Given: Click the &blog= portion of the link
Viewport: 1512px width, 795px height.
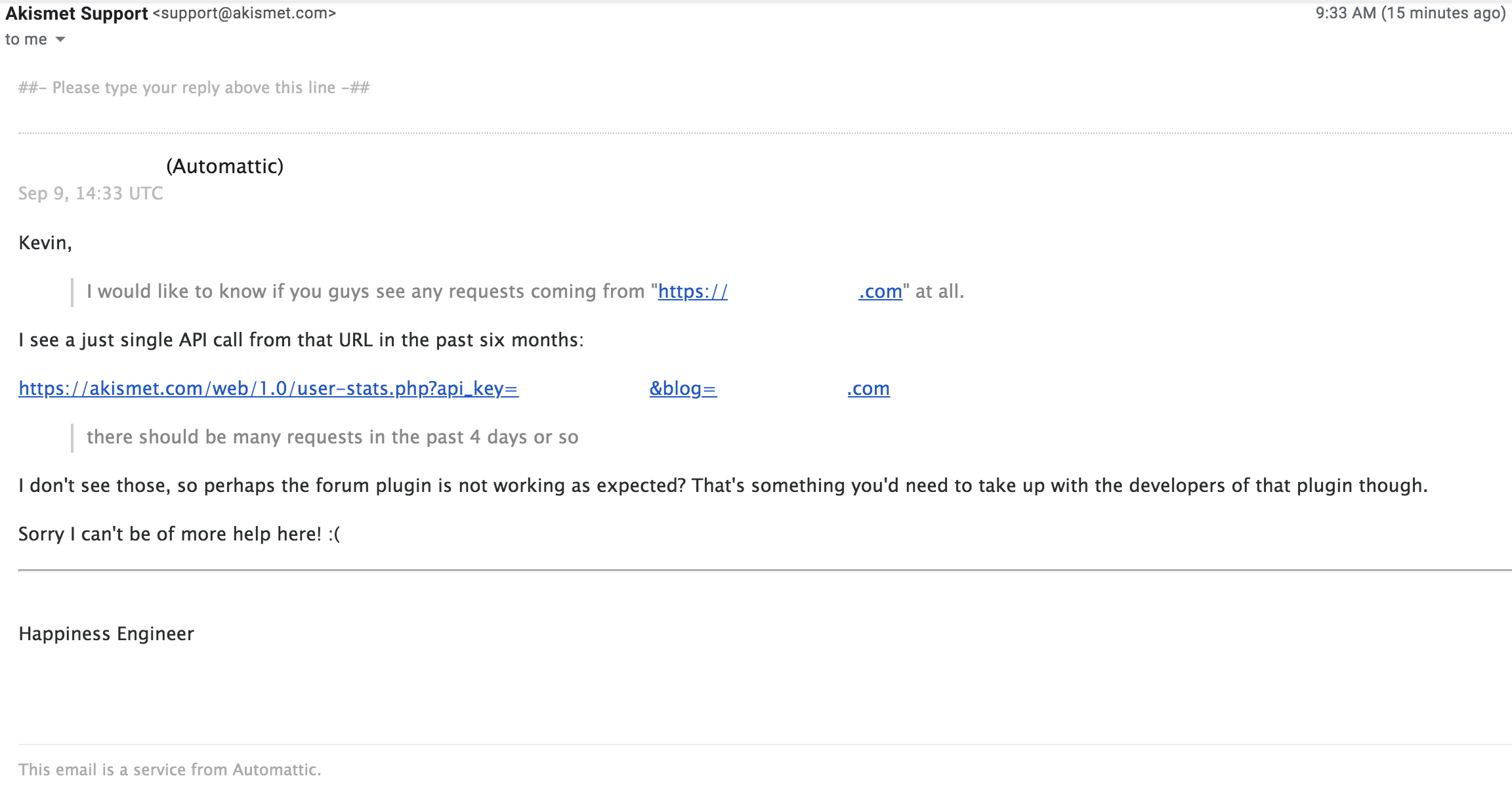Looking at the screenshot, I should [682, 389].
